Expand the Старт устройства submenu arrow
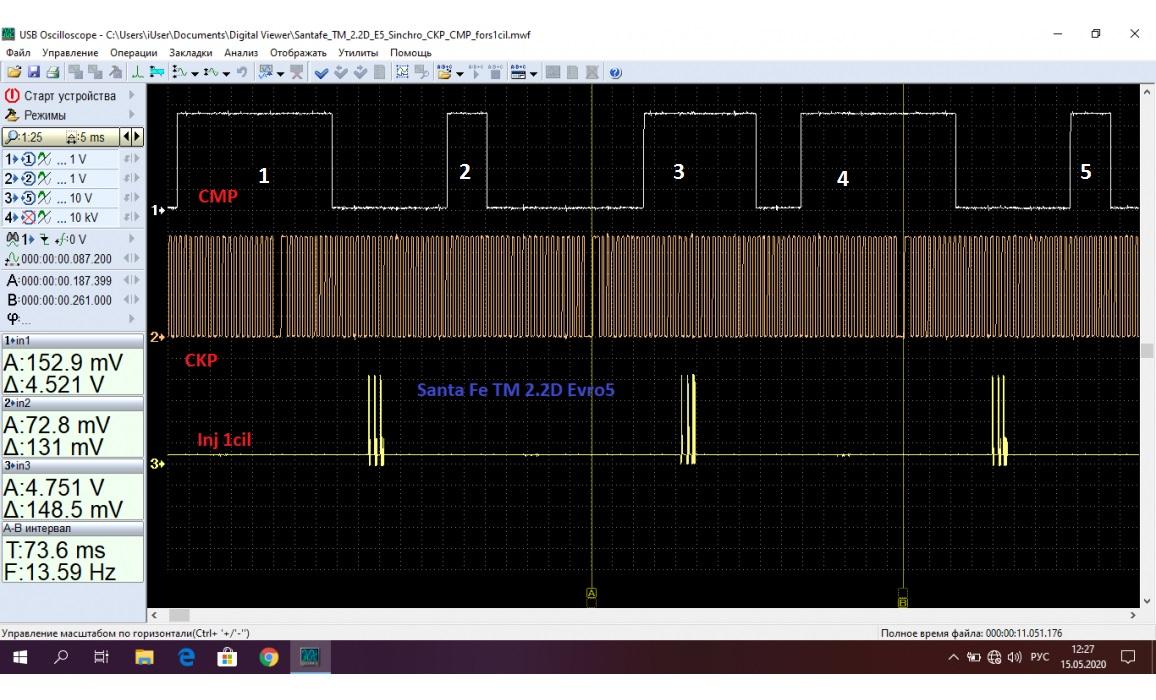This screenshot has width=1156, height=700. pos(132,95)
